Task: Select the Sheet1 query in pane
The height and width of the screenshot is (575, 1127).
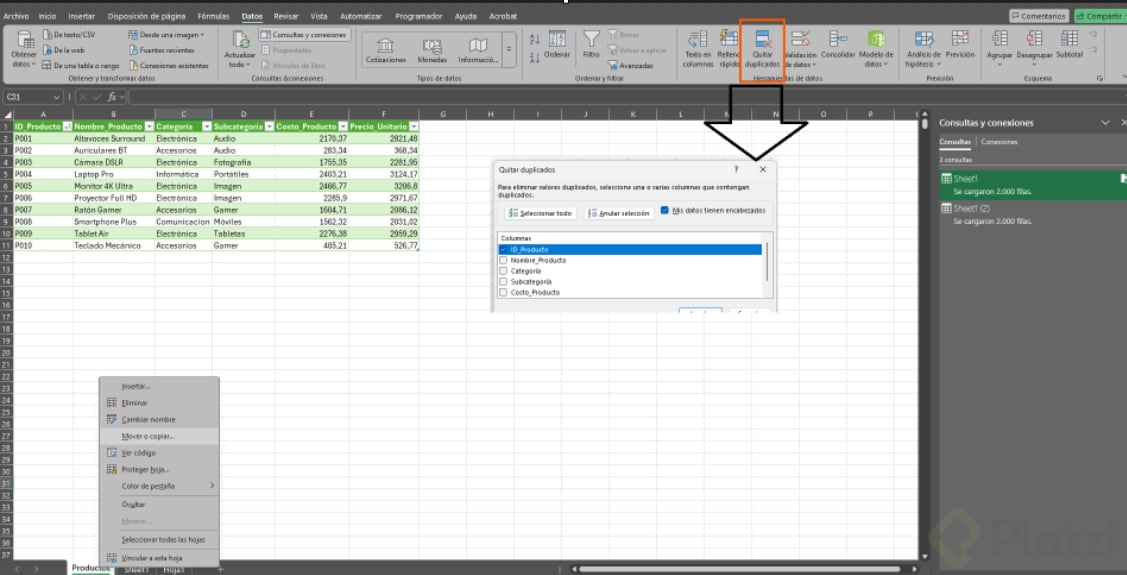Action: pyautogui.click(x=1032, y=184)
